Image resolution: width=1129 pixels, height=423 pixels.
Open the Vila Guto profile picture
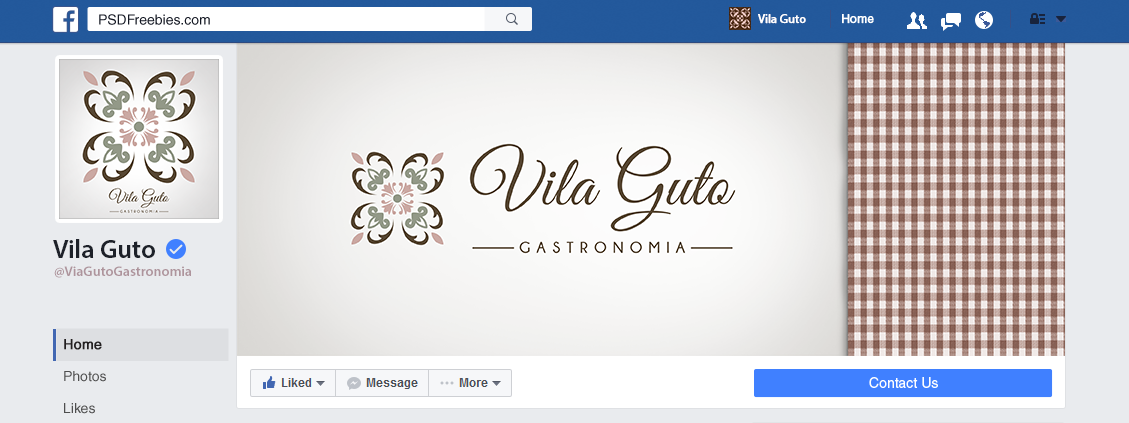(139, 139)
